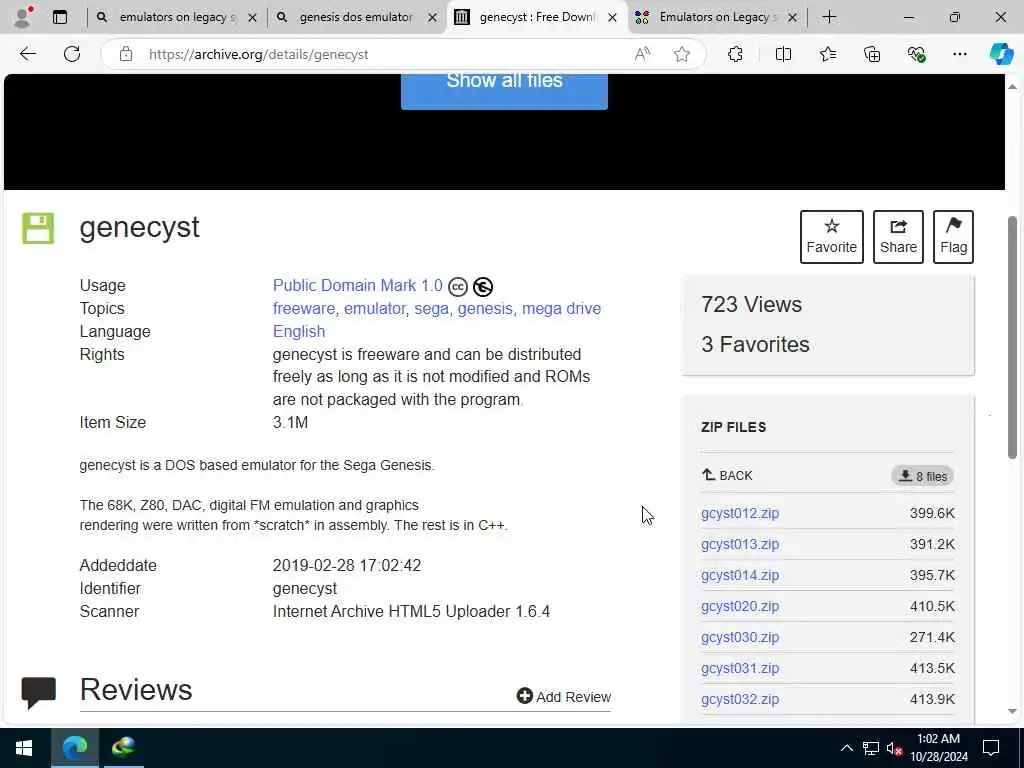Screen dimensions: 1024x768
Task: Open the Favorites list icon
Action: pos(828,54)
